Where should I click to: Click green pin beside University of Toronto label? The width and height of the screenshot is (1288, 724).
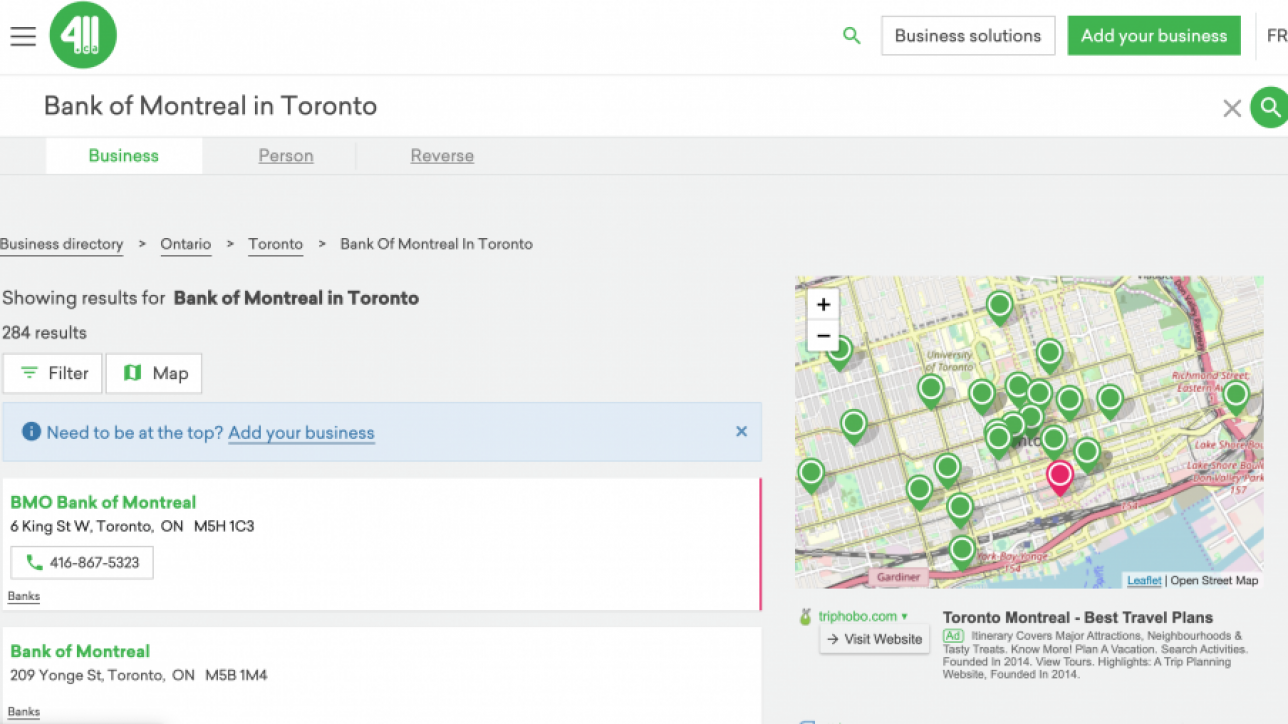click(931, 389)
